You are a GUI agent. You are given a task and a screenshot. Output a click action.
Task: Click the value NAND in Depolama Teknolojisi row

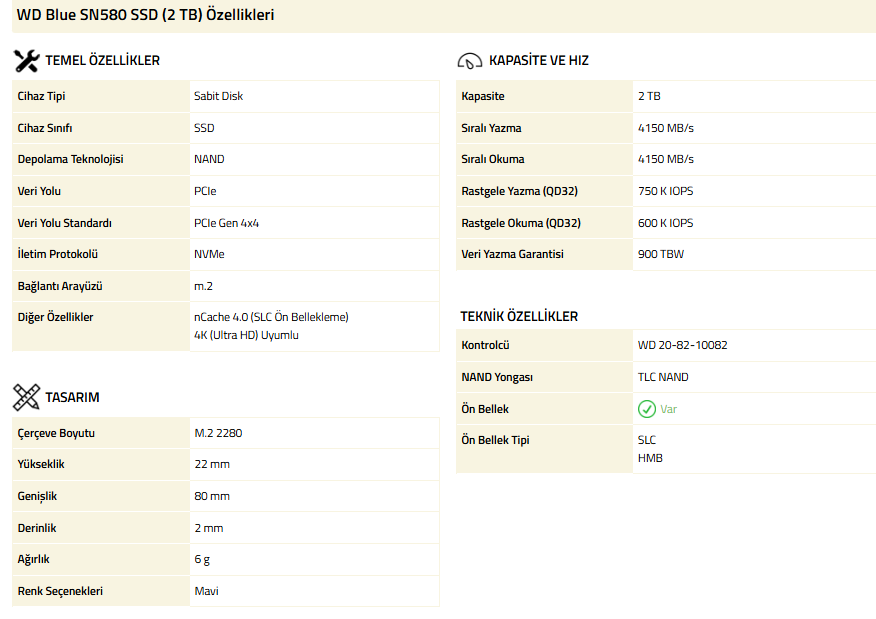click(209, 159)
